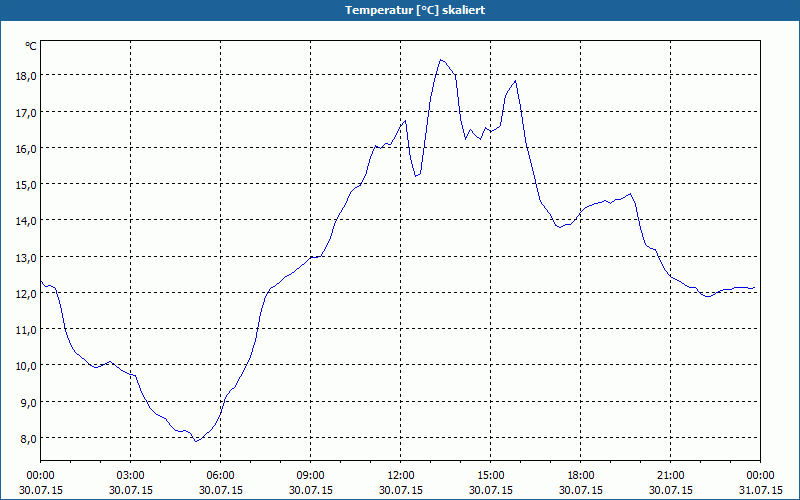This screenshot has width=800, height=500.
Task: Click the 31.07.15 date label
Action: click(x=760, y=490)
